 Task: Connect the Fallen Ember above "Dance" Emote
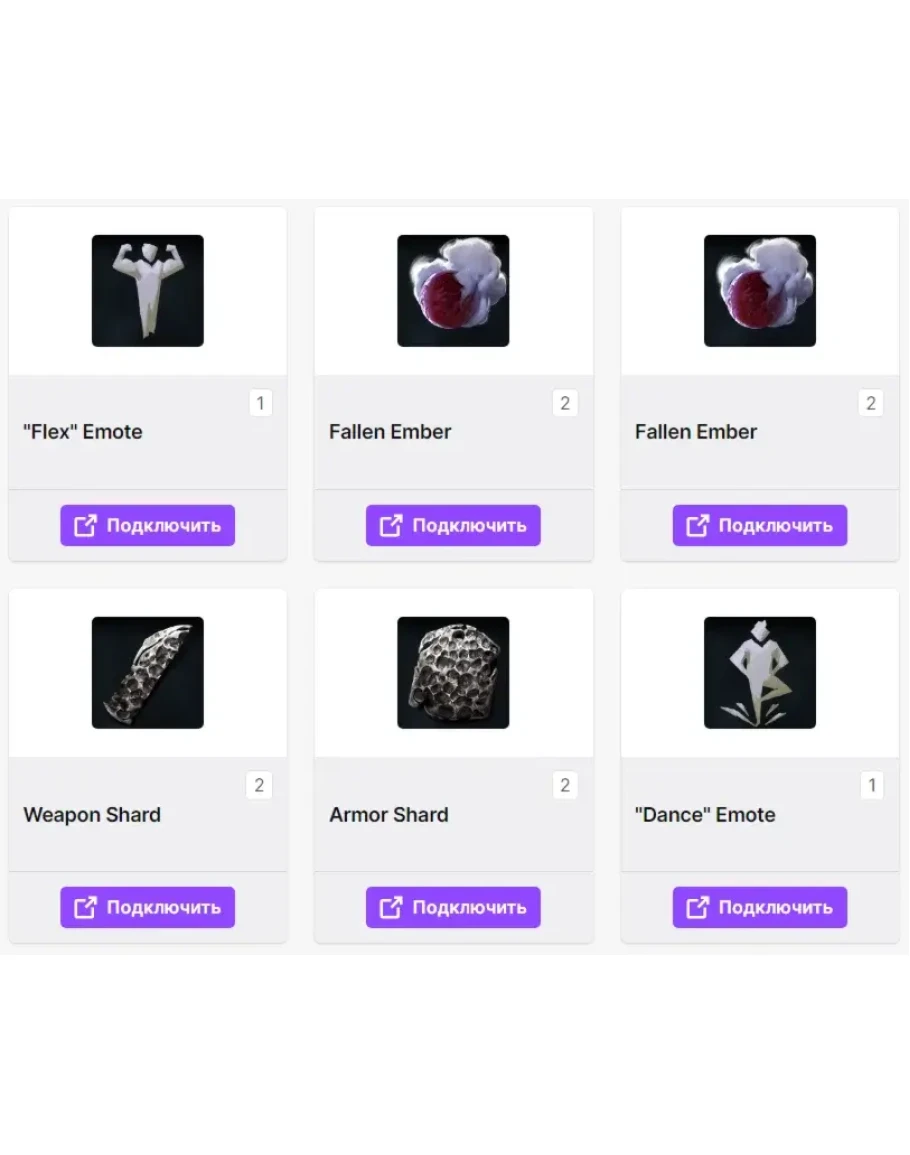pyautogui.click(x=760, y=526)
